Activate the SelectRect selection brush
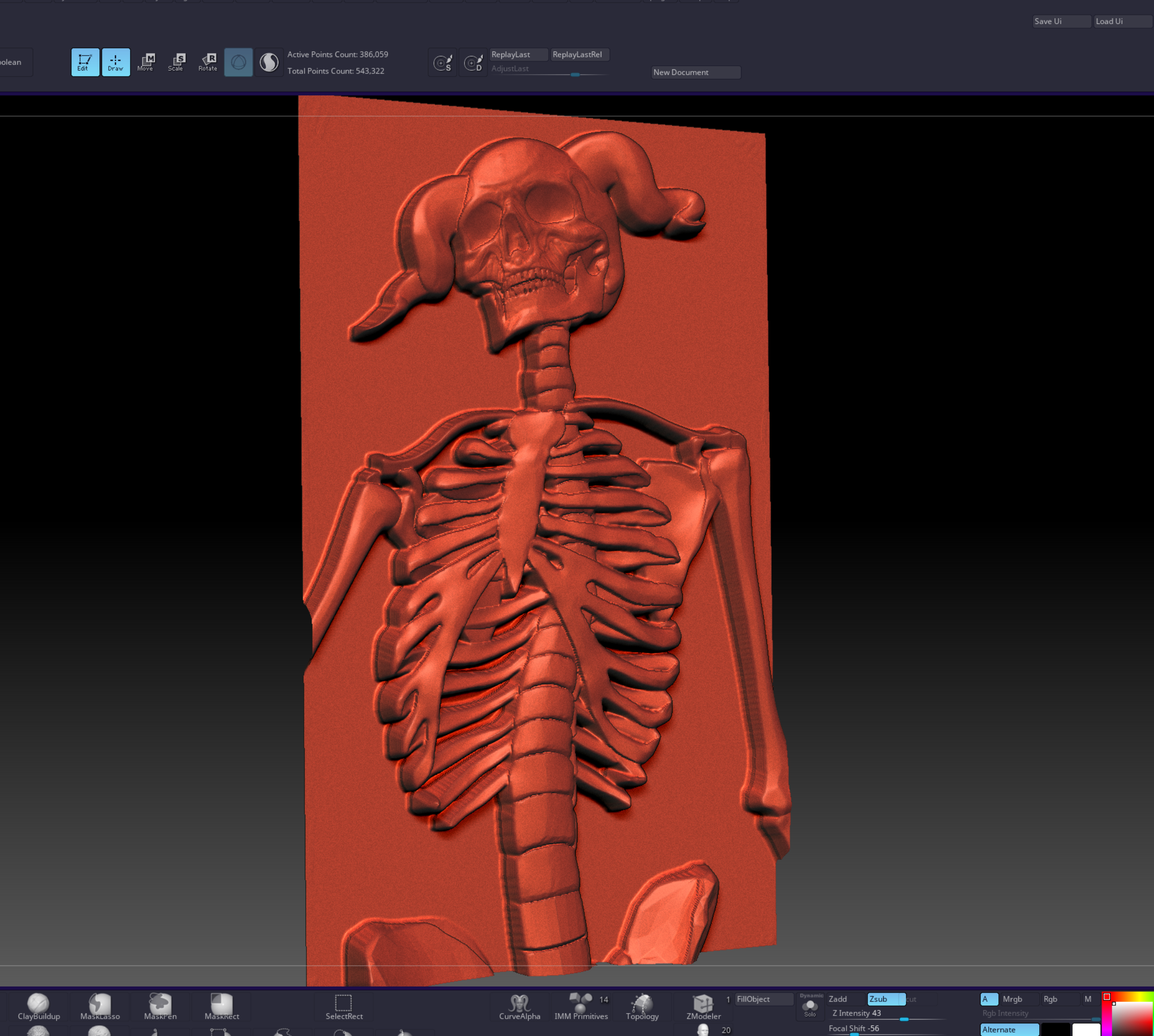The width and height of the screenshot is (1154, 1036). coord(344,1007)
